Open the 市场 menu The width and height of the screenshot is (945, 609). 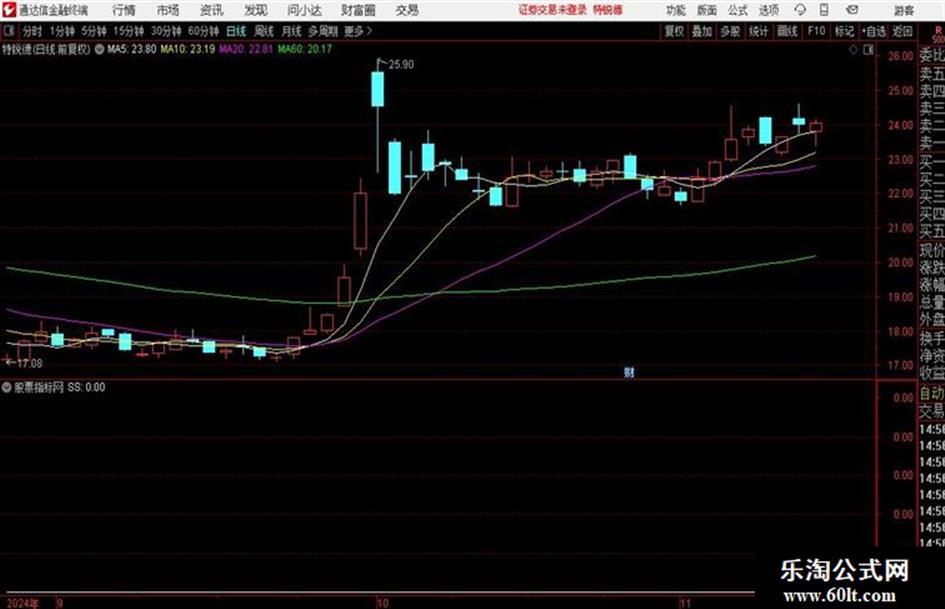tap(168, 10)
